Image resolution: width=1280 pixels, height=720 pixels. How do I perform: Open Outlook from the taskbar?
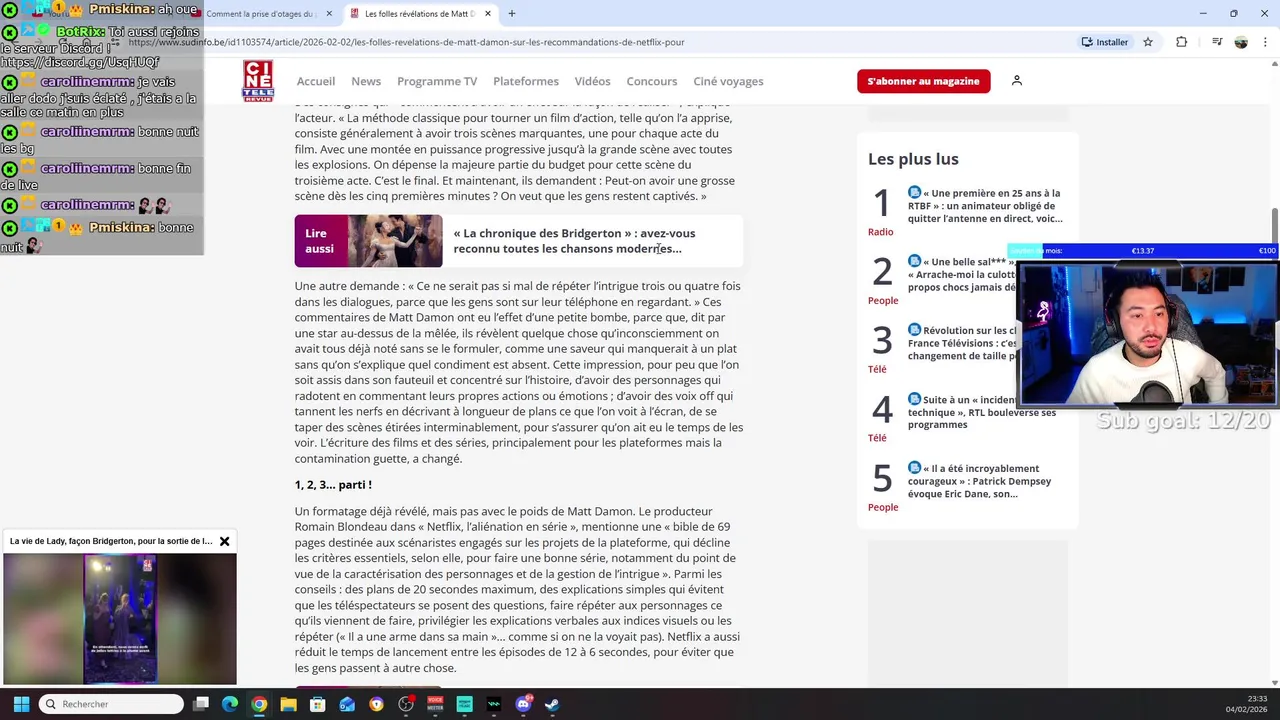click(347, 704)
